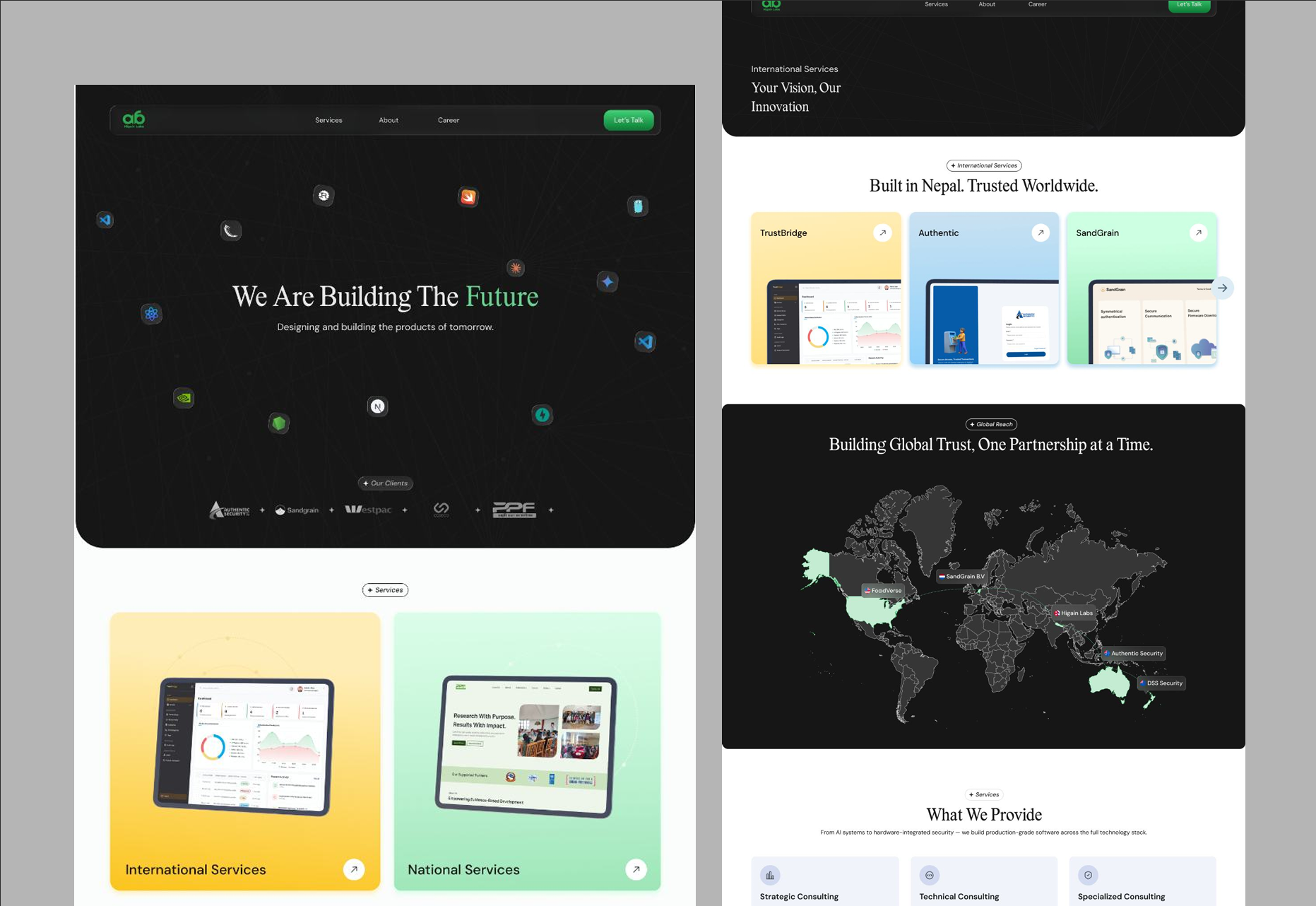Click the Claude orange starburst icon

point(516,268)
